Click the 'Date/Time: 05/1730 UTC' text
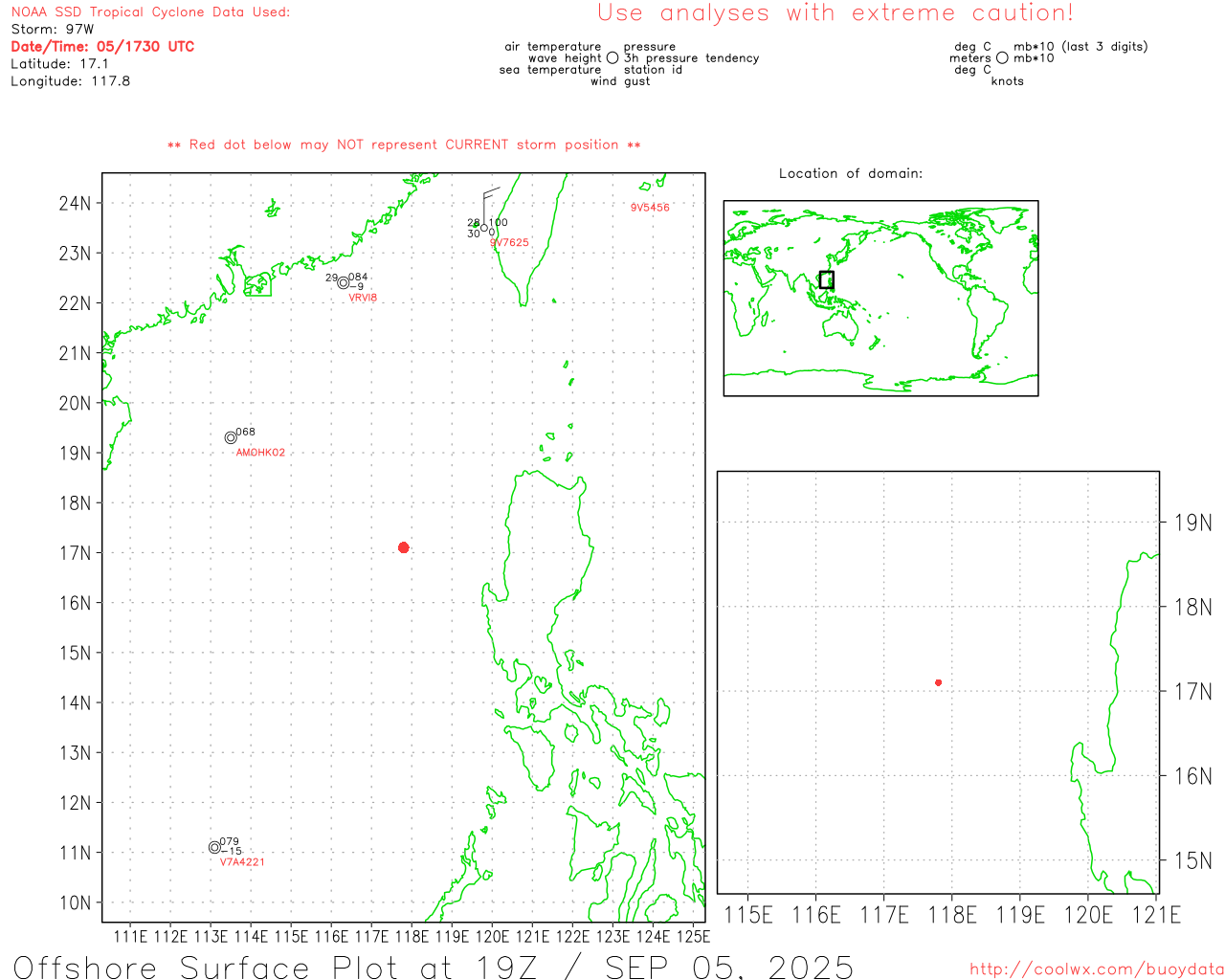 102,47
